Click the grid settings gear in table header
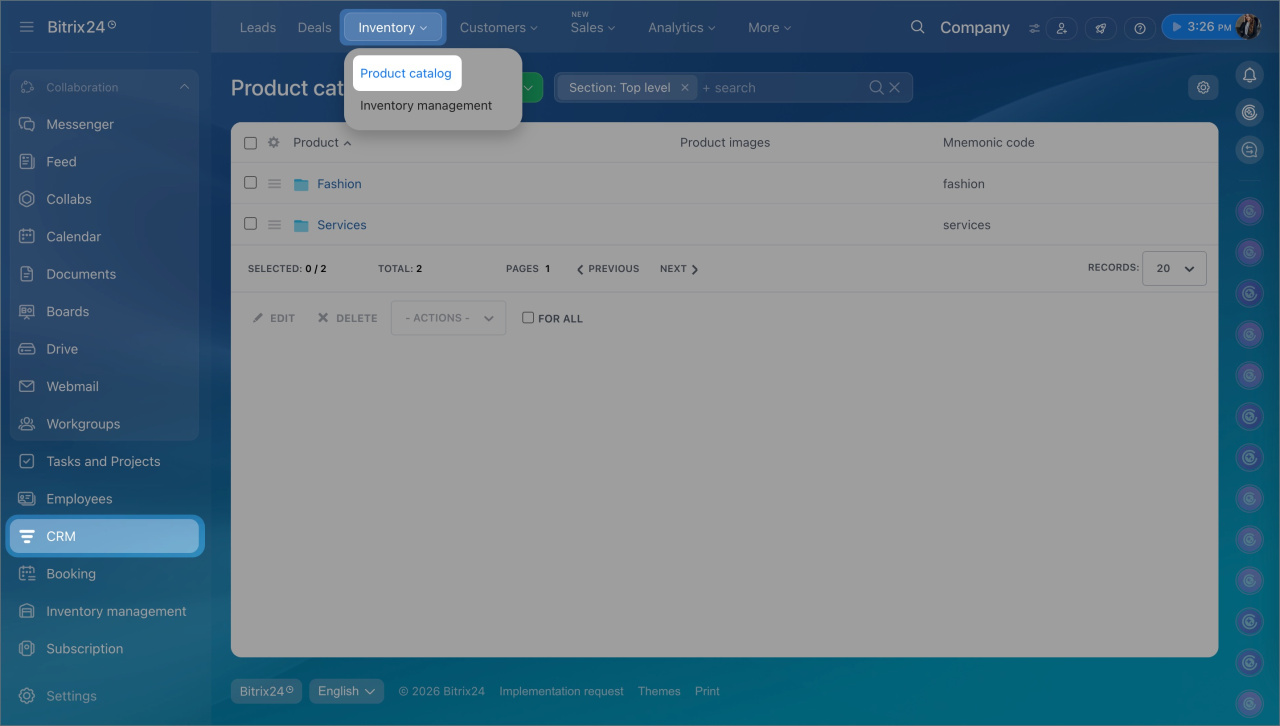Viewport: 1280px width, 726px height. pyautogui.click(x=273, y=143)
